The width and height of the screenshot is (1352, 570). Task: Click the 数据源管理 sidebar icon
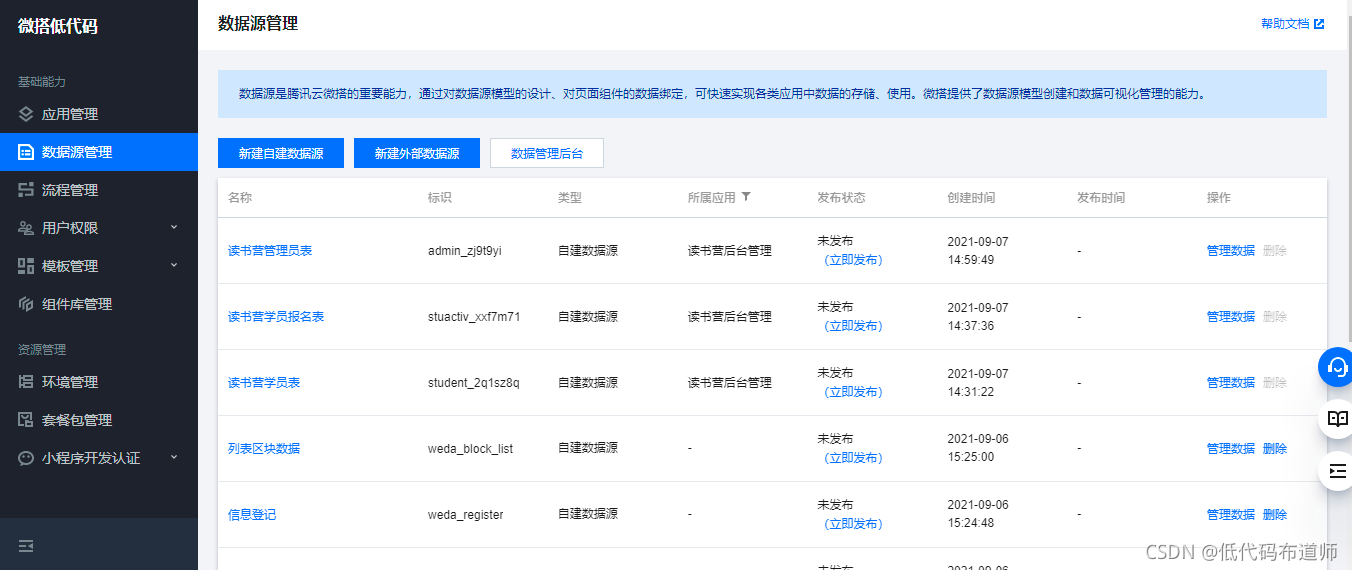(x=26, y=152)
